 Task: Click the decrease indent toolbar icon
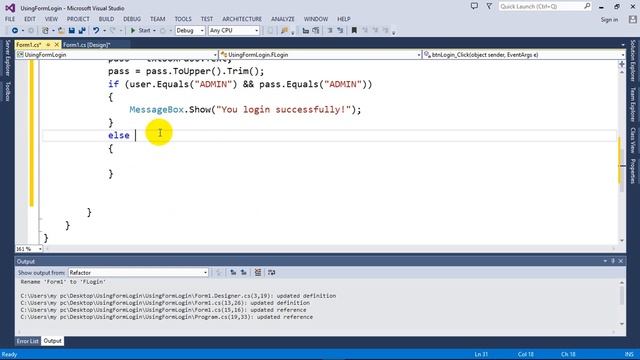(305, 31)
